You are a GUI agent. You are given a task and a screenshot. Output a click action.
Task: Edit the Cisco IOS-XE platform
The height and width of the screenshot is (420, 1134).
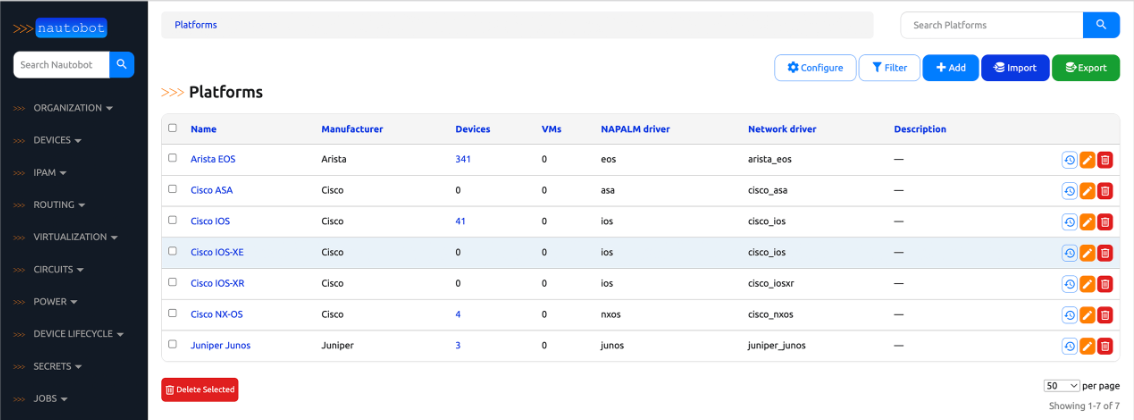click(x=1087, y=253)
